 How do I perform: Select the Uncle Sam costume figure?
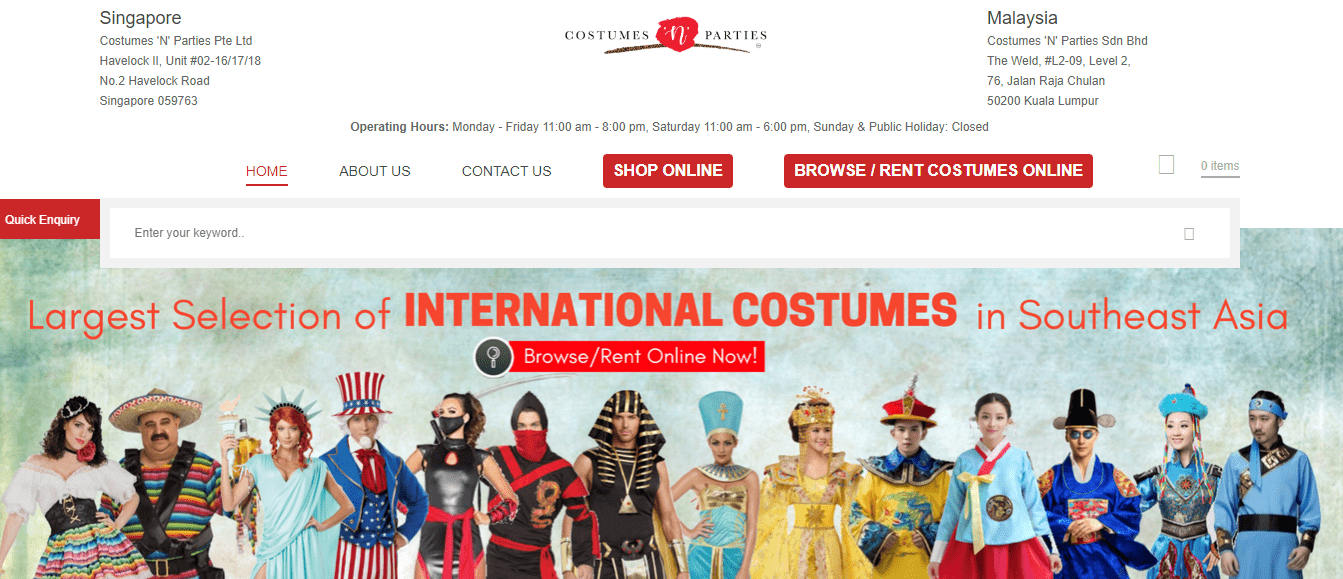tap(366, 478)
